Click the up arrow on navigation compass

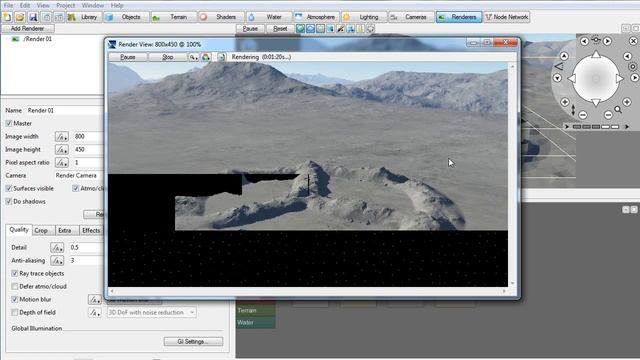(596, 54)
